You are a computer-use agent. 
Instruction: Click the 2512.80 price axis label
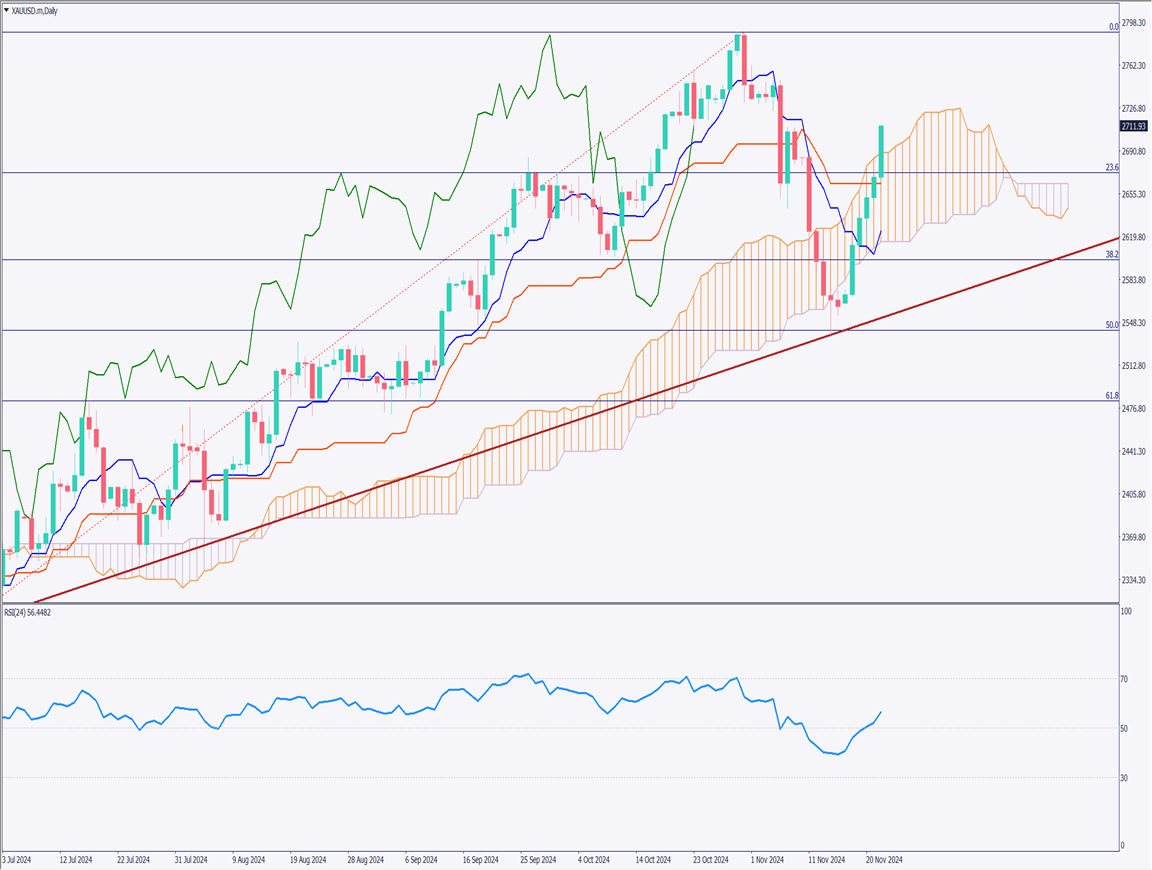click(1134, 366)
